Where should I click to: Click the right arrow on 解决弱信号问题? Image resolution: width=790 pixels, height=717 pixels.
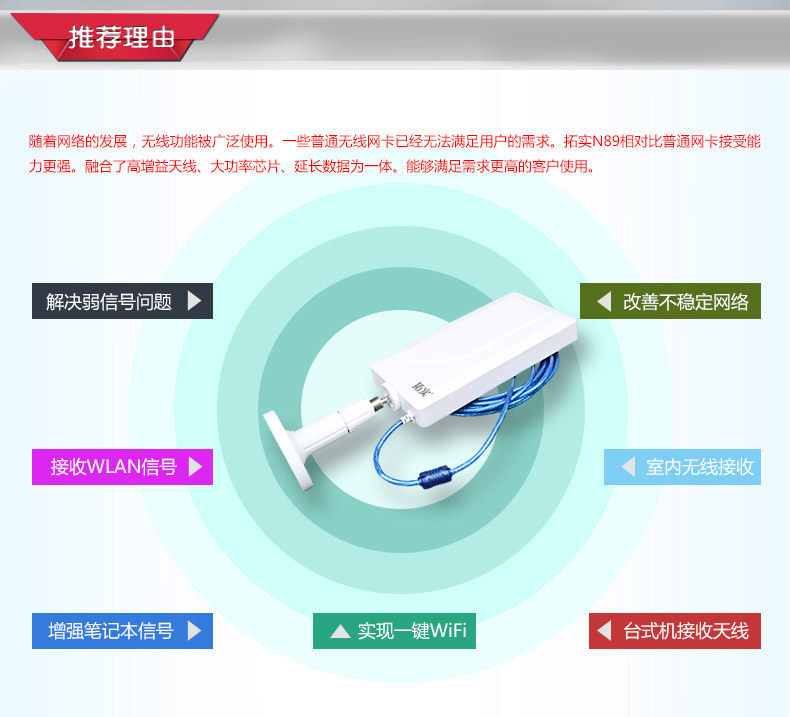194,301
